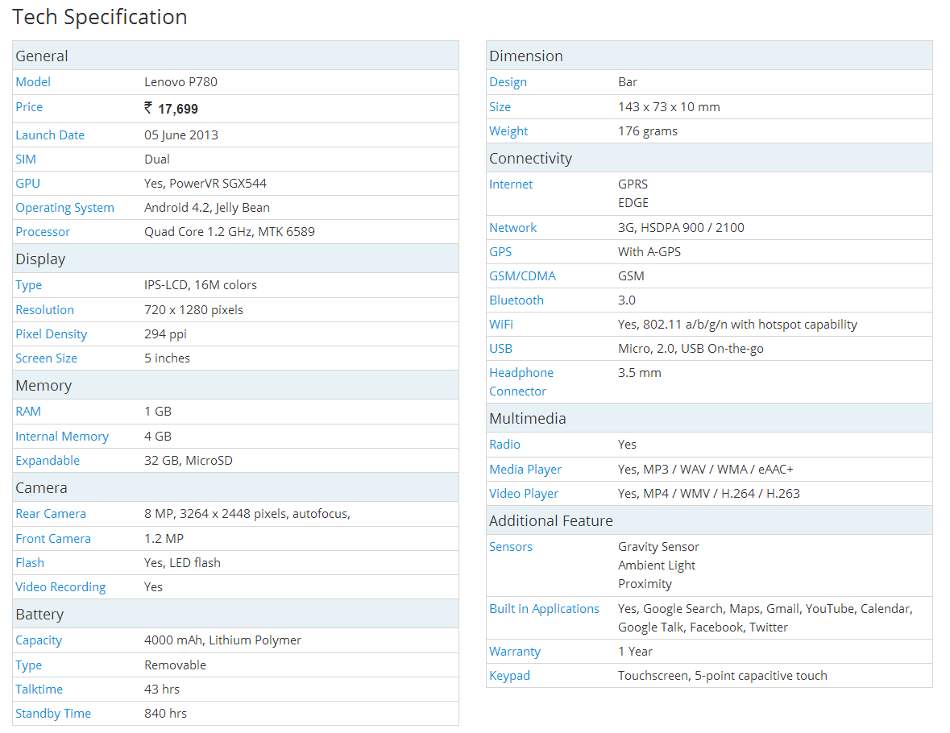Click the Model link in General
The width and height of the screenshot is (950, 733).
[33, 82]
